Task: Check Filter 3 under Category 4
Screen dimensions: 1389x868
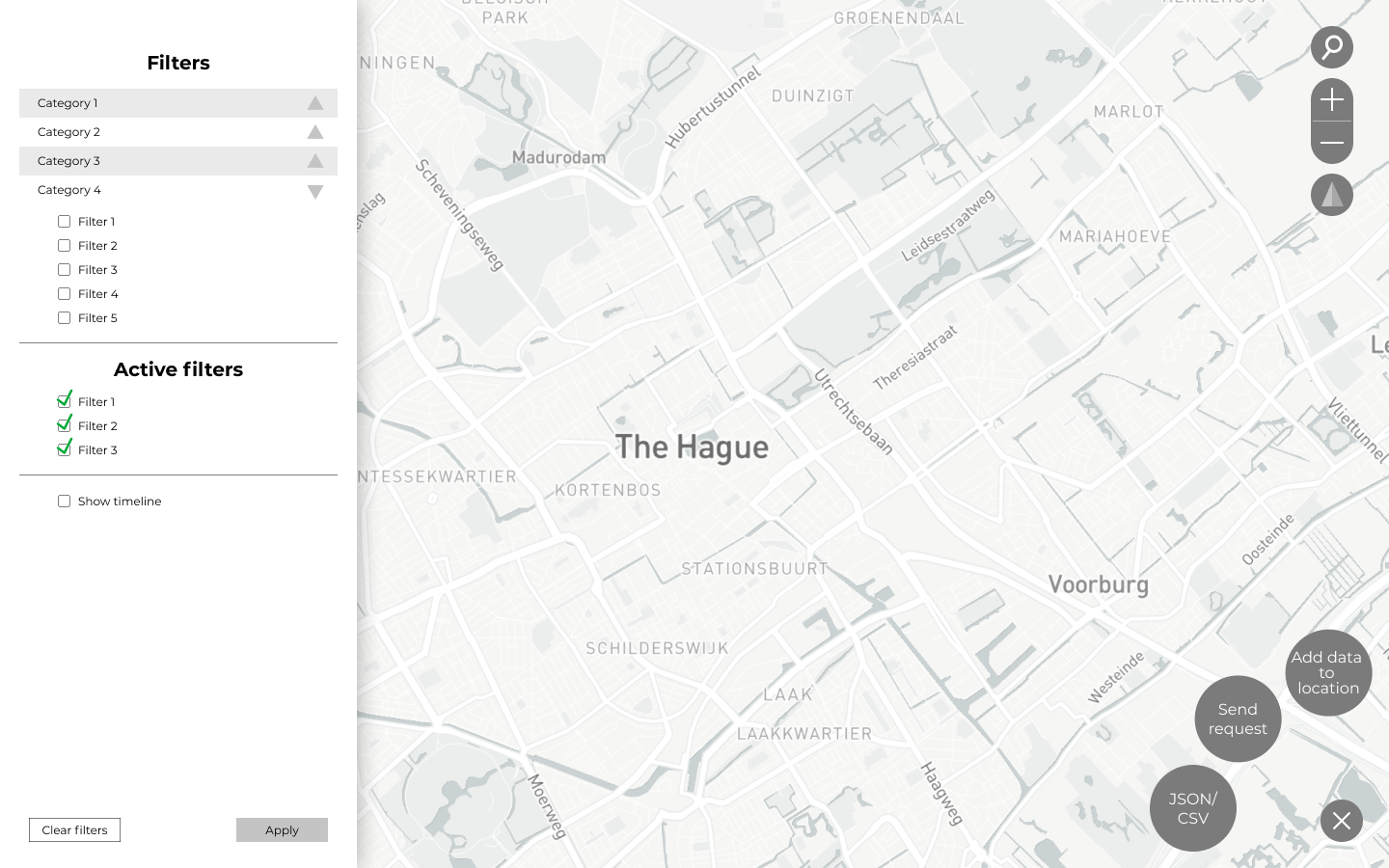Action: tap(64, 270)
